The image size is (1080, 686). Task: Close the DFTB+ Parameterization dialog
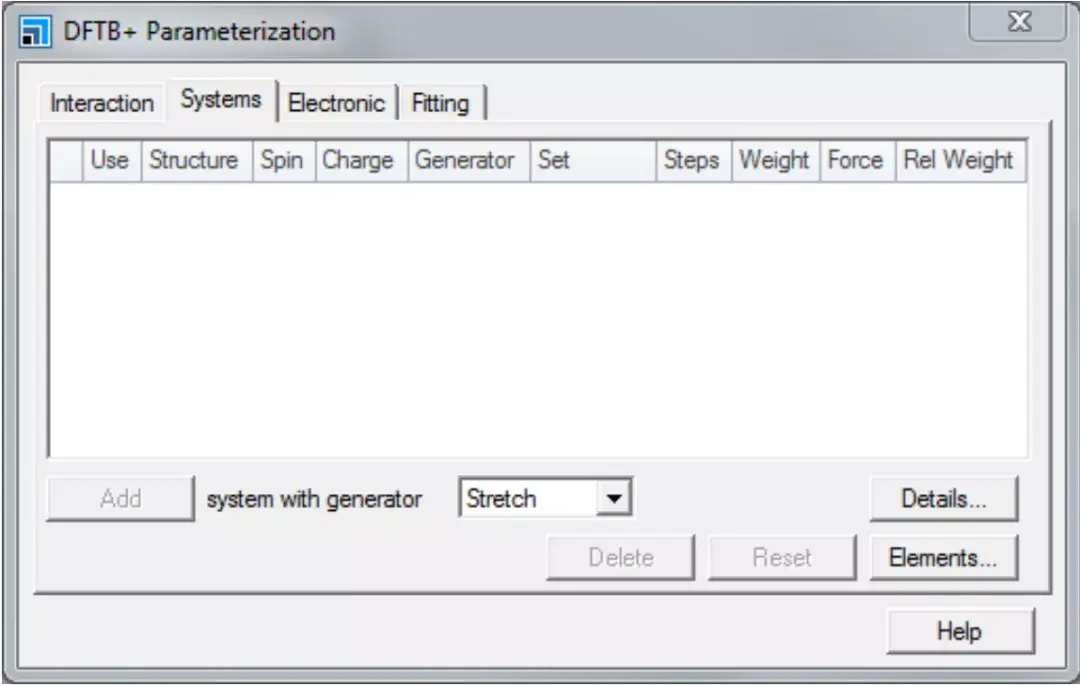coord(1018,22)
